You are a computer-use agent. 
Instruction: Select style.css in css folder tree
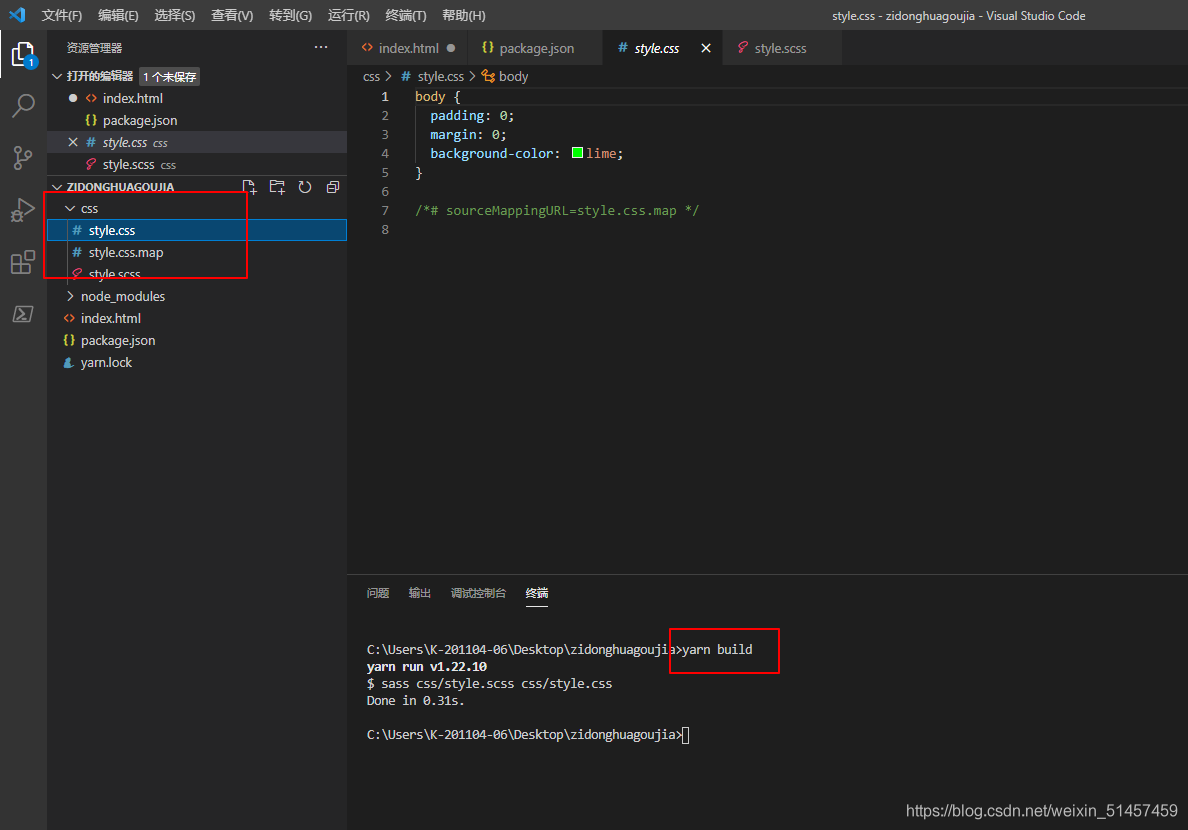click(x=197, y=230)
